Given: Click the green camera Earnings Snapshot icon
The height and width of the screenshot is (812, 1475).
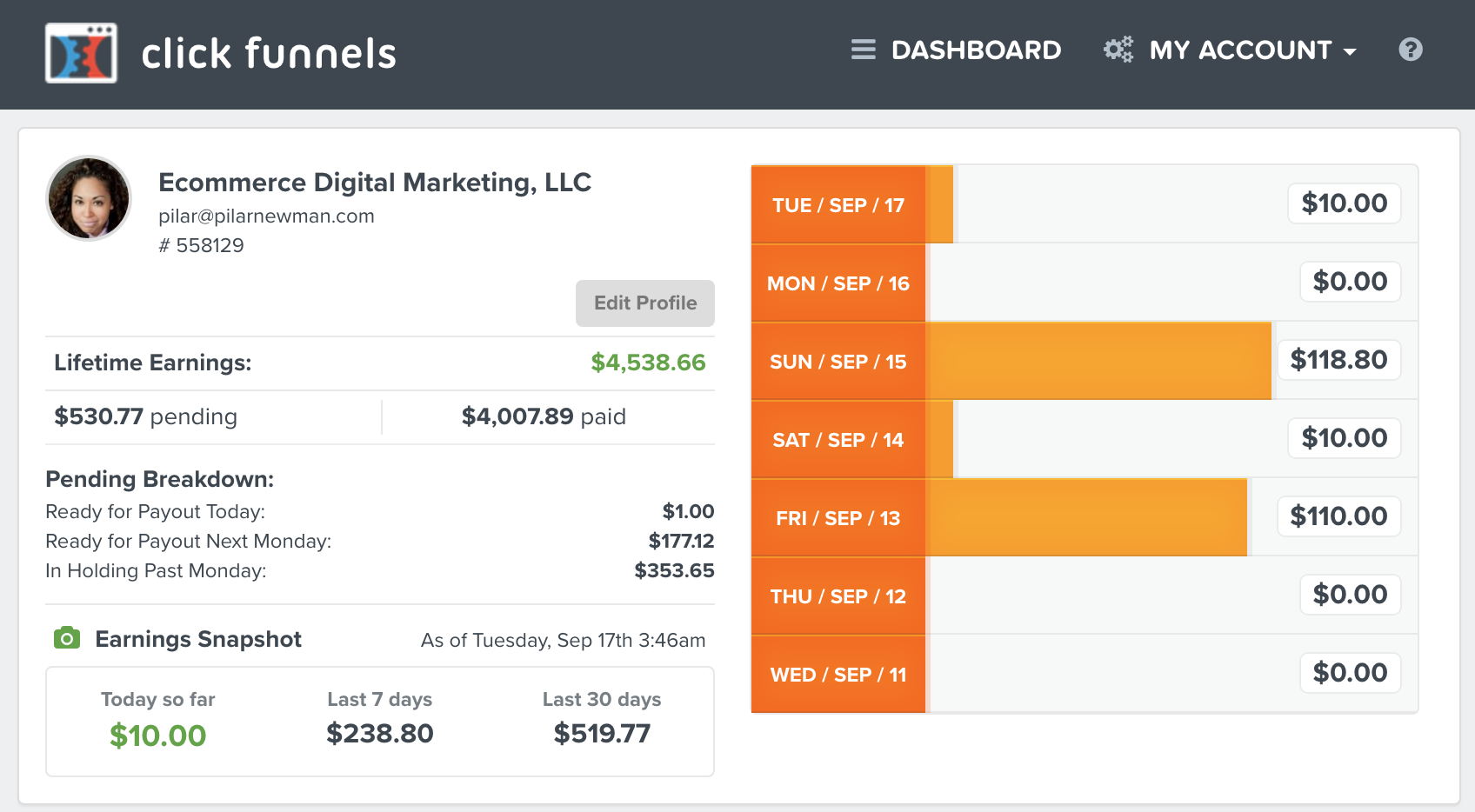Looking at the screenshot, I should [67, 638].
